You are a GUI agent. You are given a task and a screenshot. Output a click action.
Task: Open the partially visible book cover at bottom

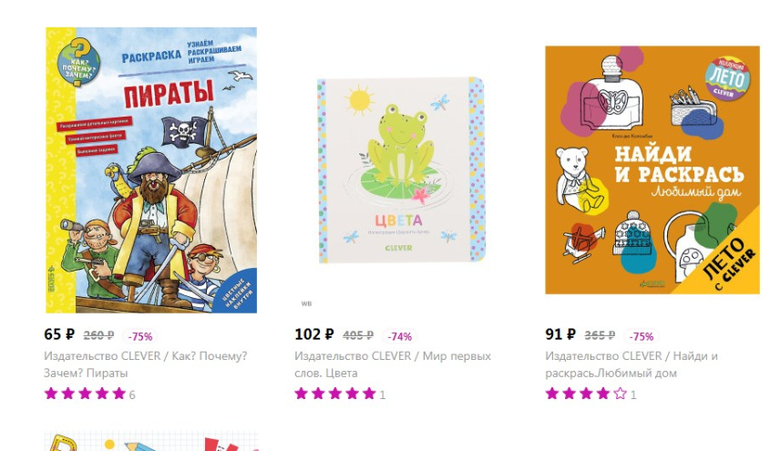(151, 441)
